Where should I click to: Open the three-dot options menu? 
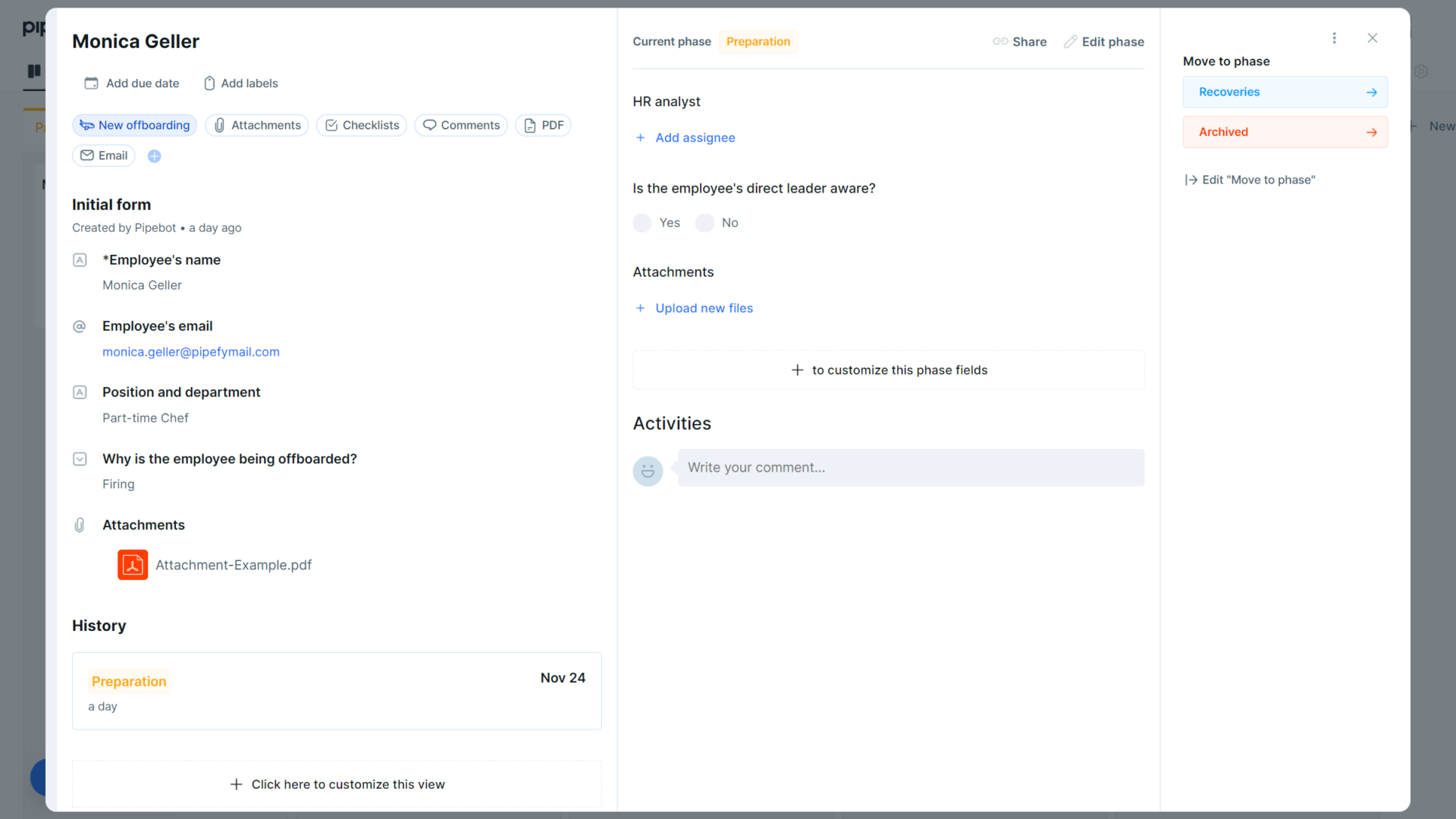[x=1335, y=38]
